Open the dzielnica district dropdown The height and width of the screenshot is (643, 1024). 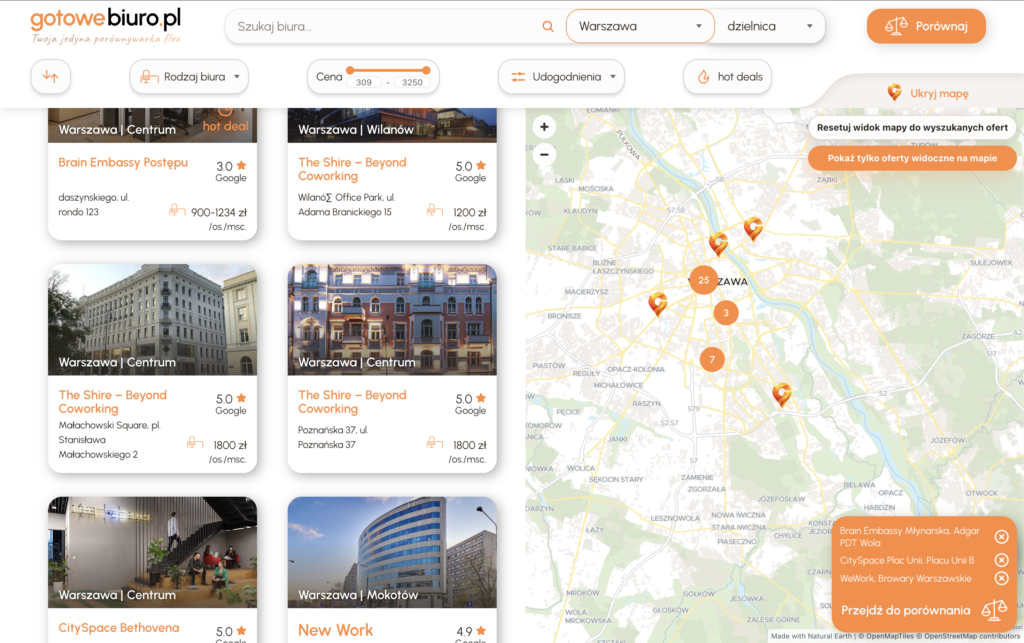coord(769,26)
